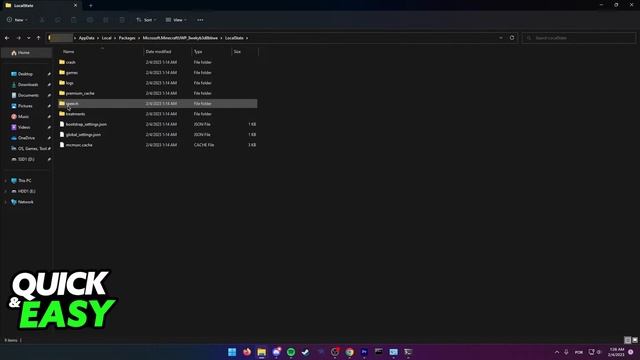640x360 pixels.
Task: Open Downloads in the navigation pane
Action: pos(27,84)
